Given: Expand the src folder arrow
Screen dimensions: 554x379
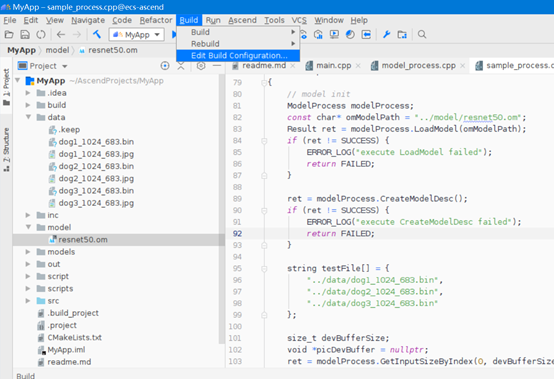Looking at the screenshot, I should tap(28, 301).
